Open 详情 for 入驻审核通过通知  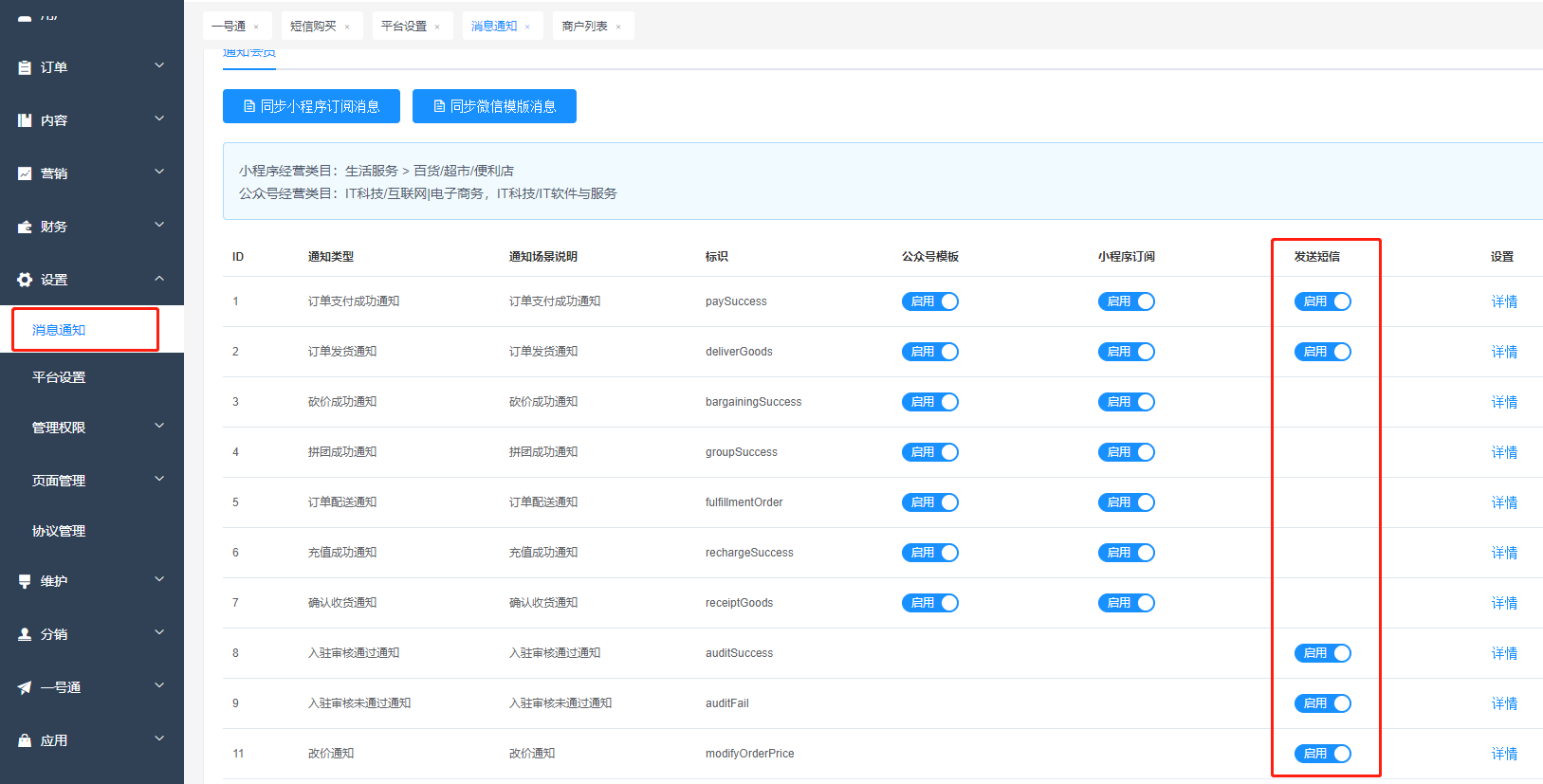1504,653
